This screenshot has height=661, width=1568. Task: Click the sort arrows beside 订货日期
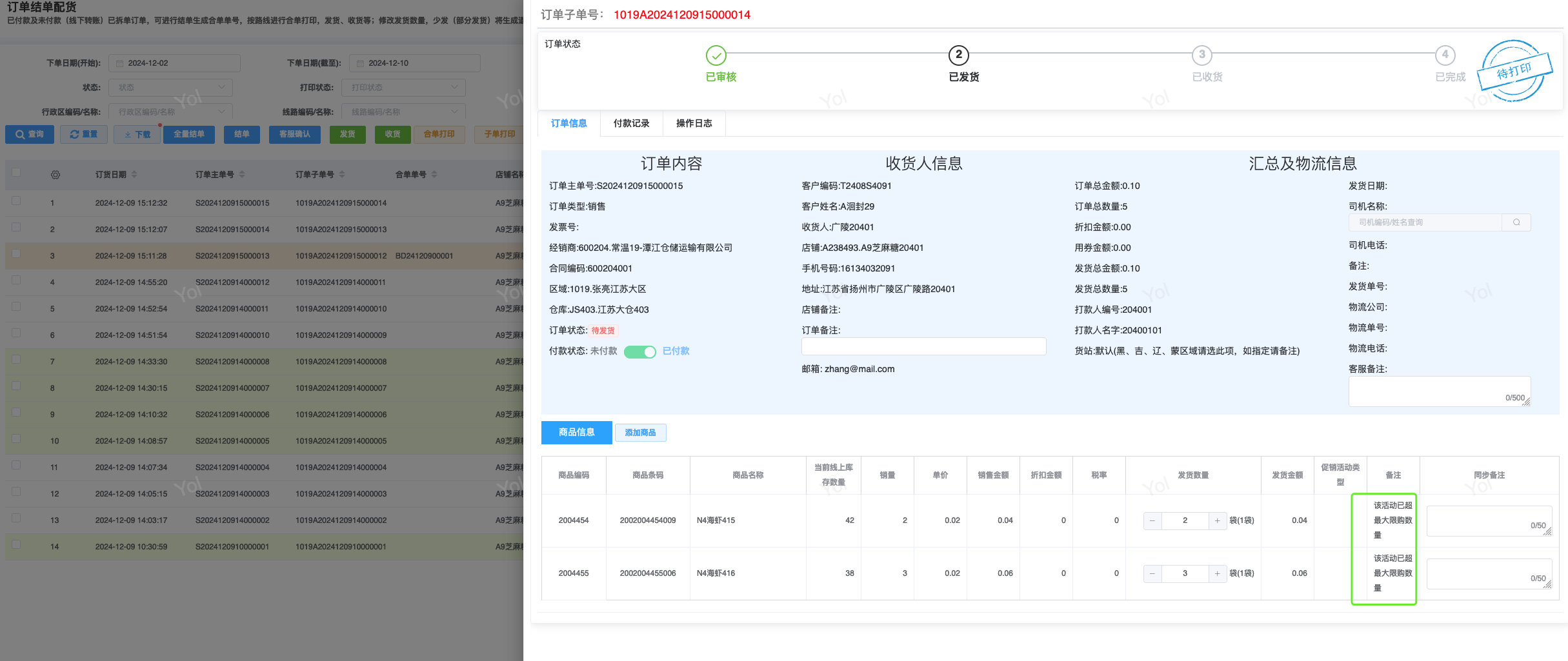tap(134, 175)
